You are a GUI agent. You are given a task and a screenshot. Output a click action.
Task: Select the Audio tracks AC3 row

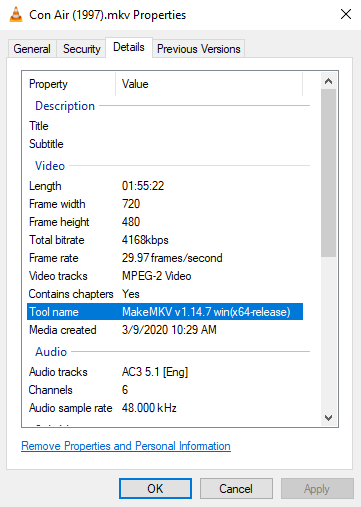(x=165, y=372)
